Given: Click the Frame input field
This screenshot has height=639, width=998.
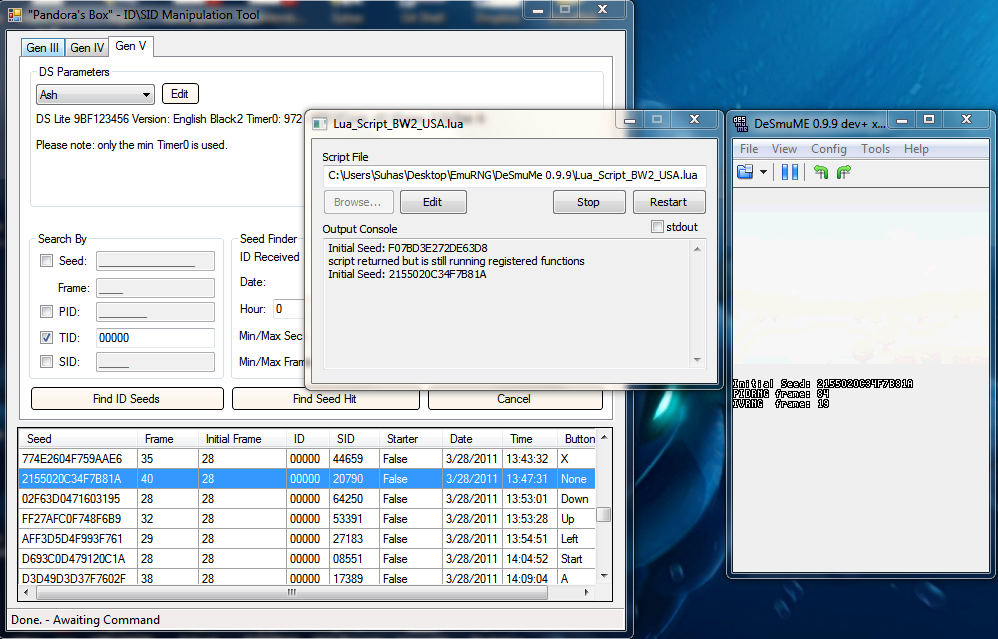Looking at the screenshot, I should pos(155,288).
